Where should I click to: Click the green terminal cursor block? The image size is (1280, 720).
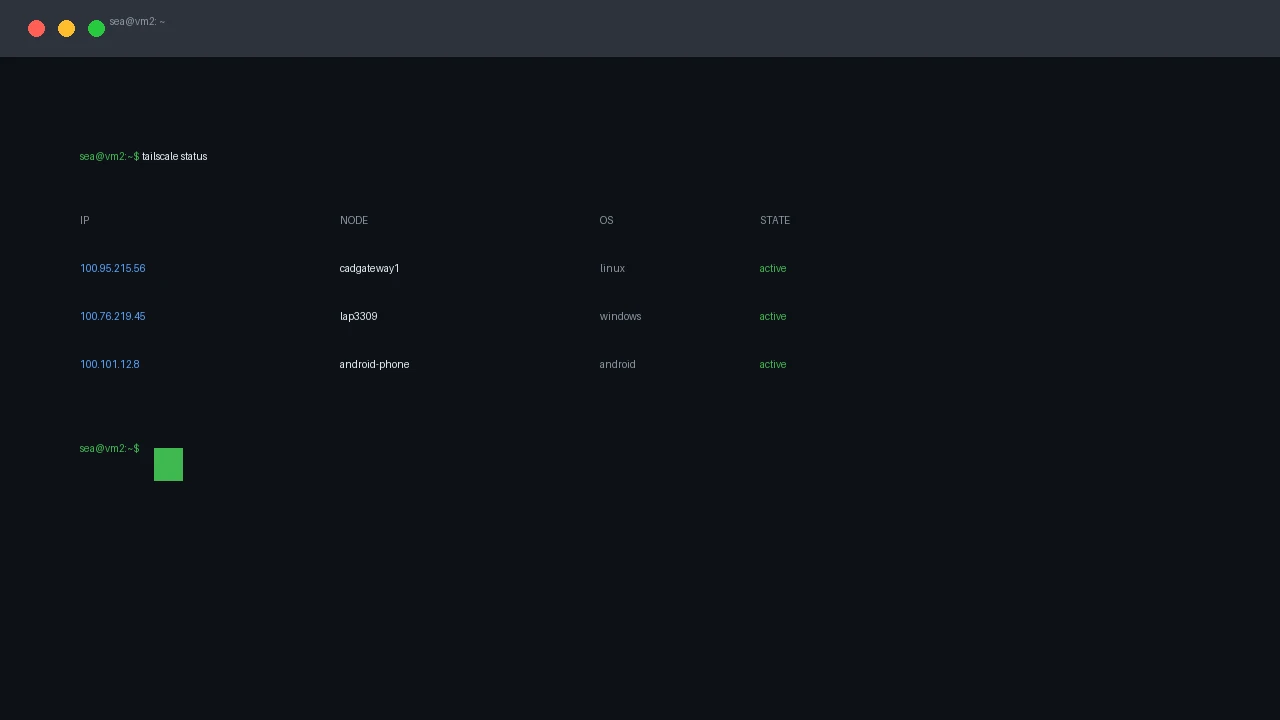[x=168, y=465]
